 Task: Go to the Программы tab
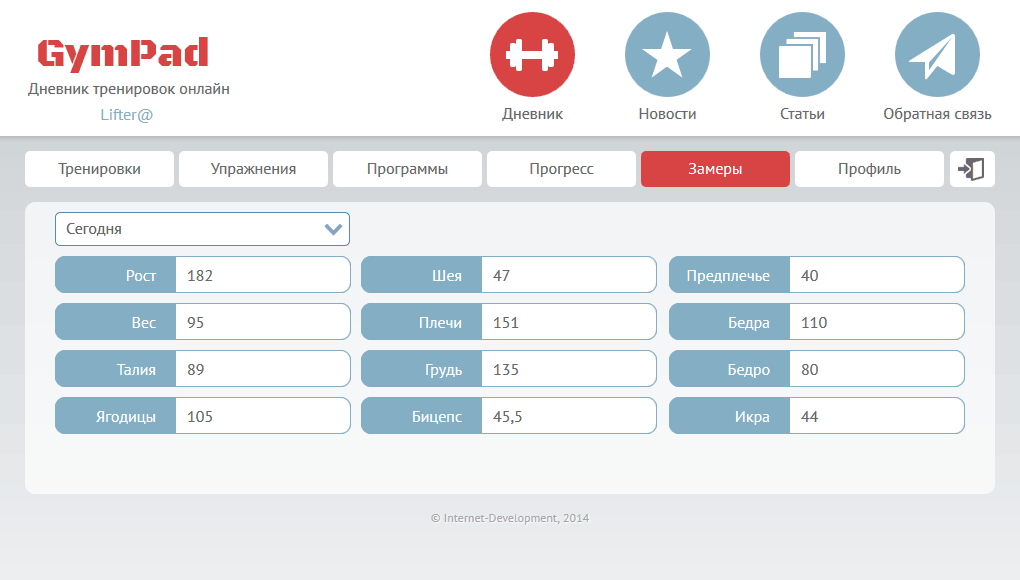coord(407,169)
